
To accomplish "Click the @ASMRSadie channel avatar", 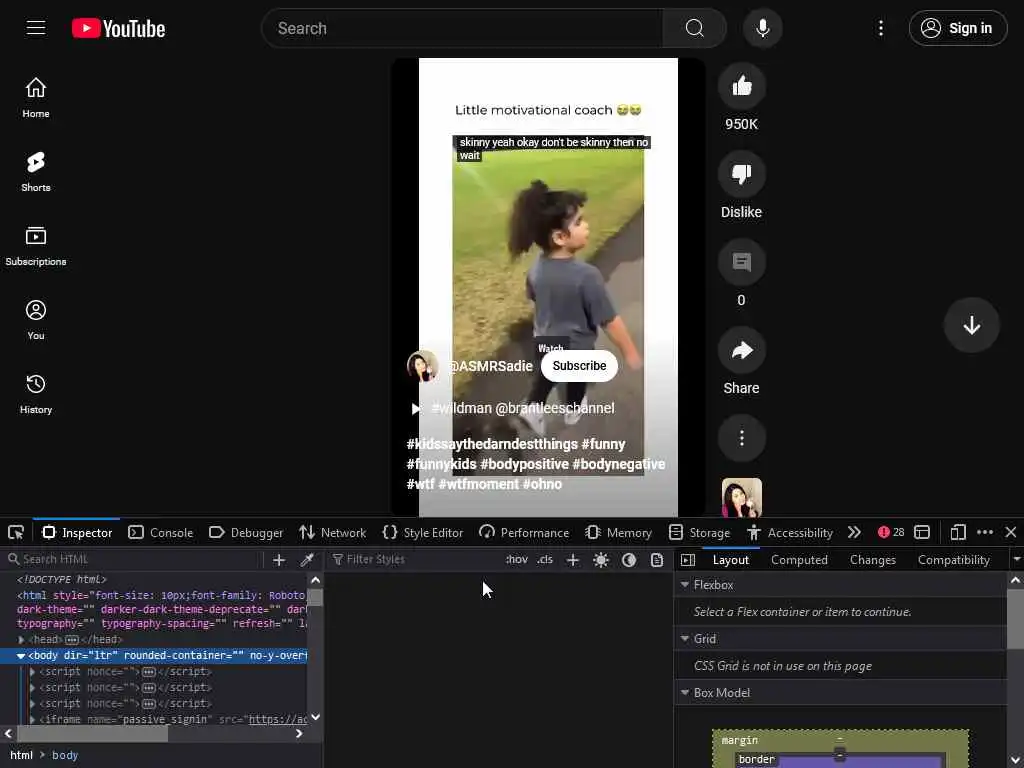I will [x=423, y=366].
